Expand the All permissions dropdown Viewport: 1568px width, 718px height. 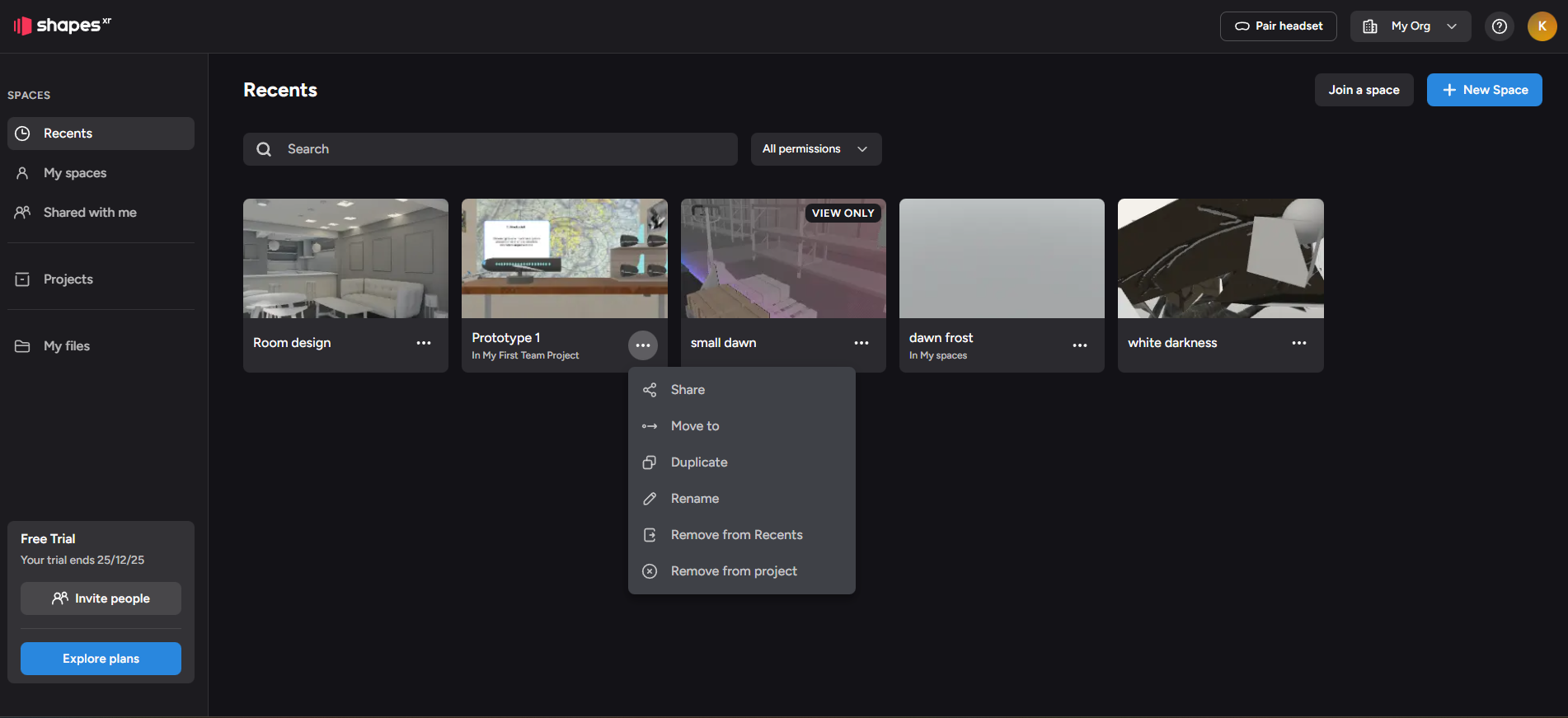[x=815, y=149]
